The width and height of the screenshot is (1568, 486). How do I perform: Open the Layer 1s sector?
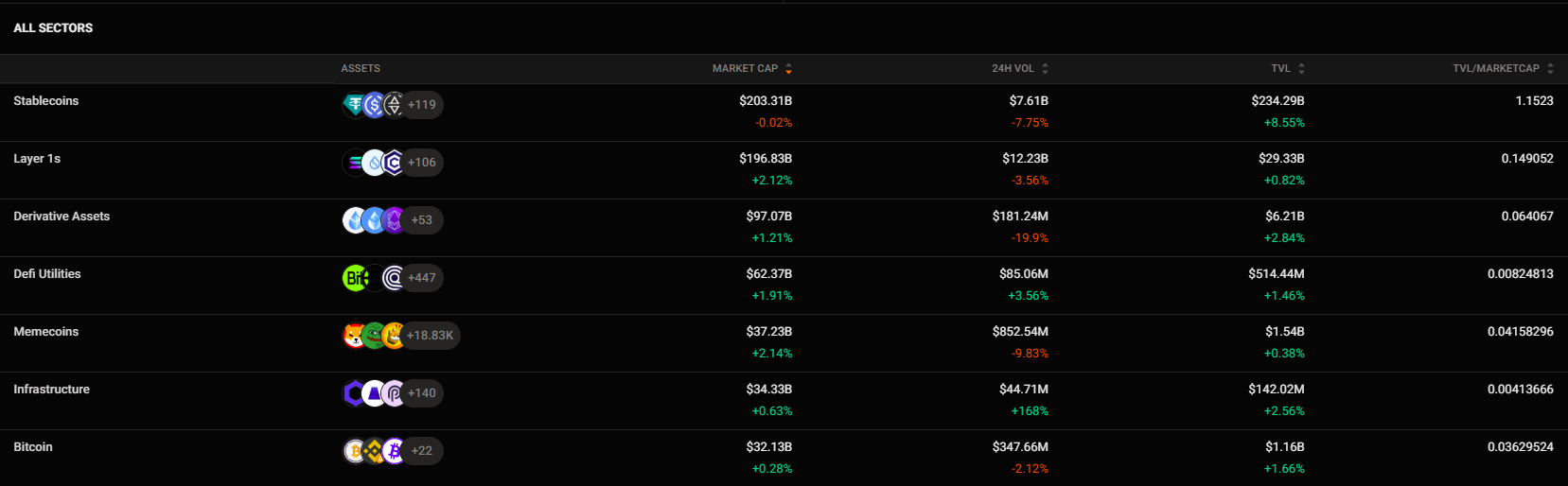pos(37,159)
